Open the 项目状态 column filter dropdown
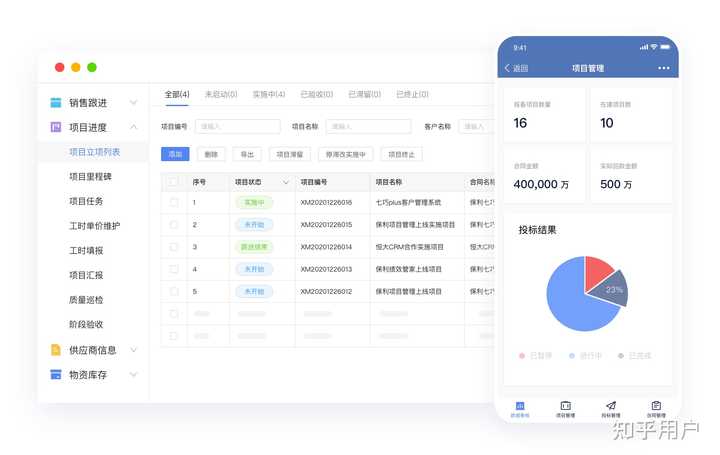720x455 pixels. 286,182
